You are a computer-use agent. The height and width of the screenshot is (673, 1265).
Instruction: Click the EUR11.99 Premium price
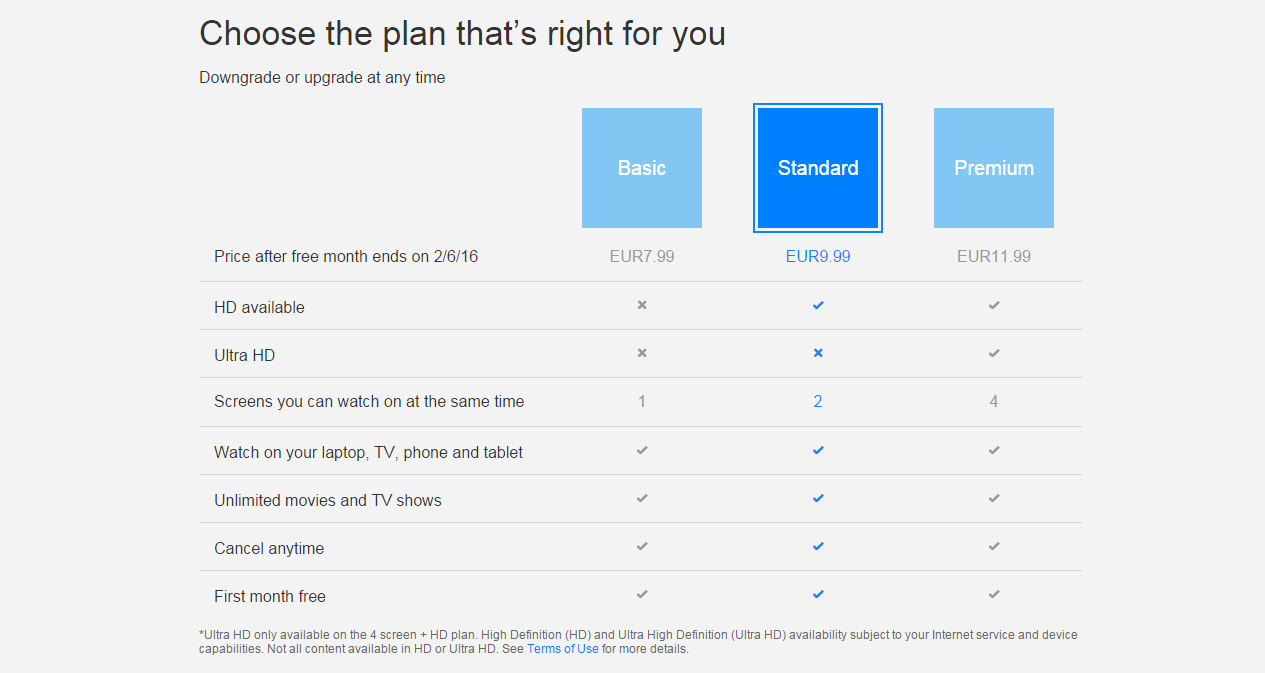[994, 256]
